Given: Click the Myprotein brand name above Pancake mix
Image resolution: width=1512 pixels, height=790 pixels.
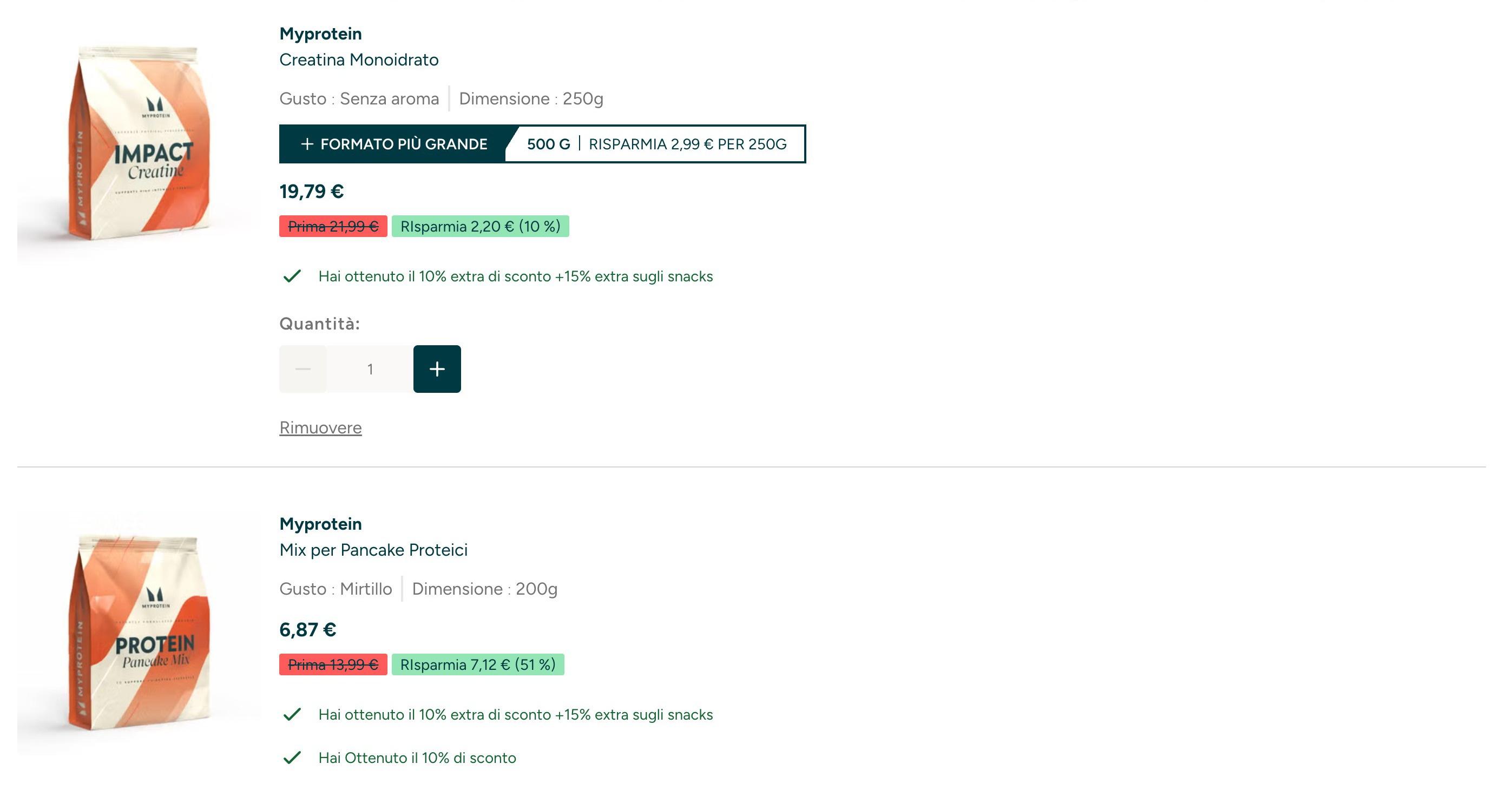Looking at the screenshot, I should click(320, 524).
